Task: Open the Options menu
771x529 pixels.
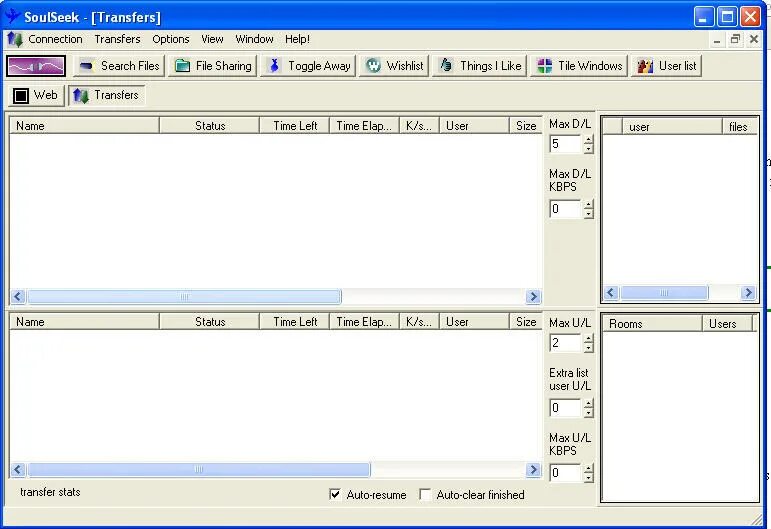Action: click(171, 39)
